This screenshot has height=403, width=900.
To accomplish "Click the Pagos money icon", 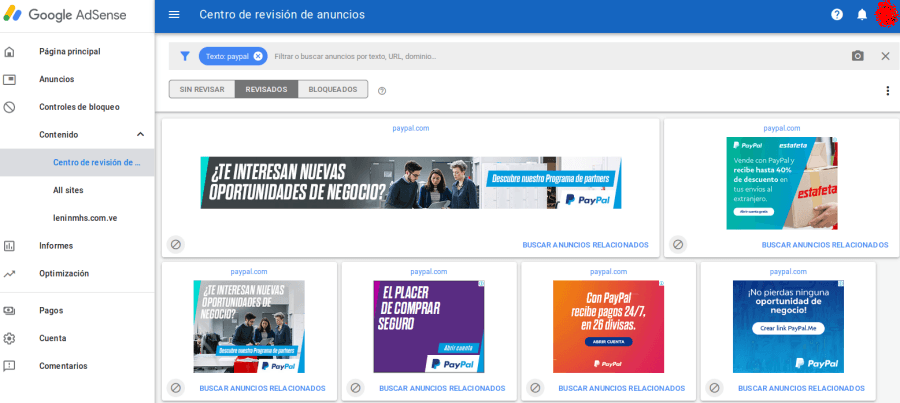I will (9, 311).
